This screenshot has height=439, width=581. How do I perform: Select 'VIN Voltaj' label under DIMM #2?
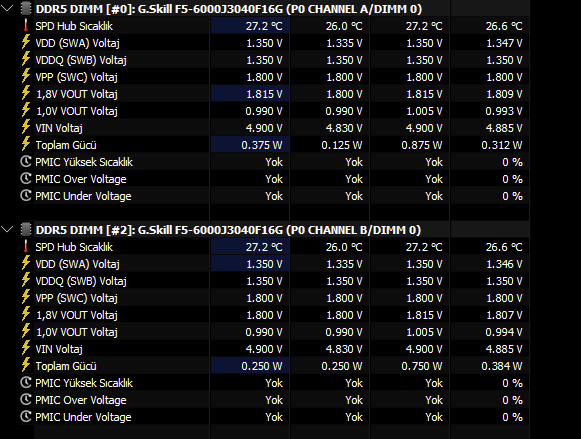[x=59, y=349]
